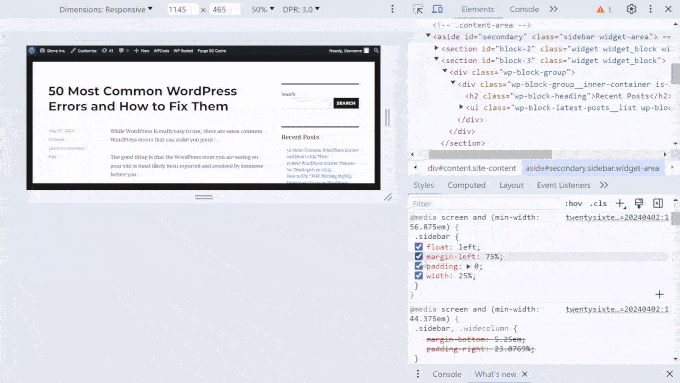This screenshot has height=383, width=680.
Task: Open the Dimensions: Responsive dropdown
Action: click(x=106, y=9)
